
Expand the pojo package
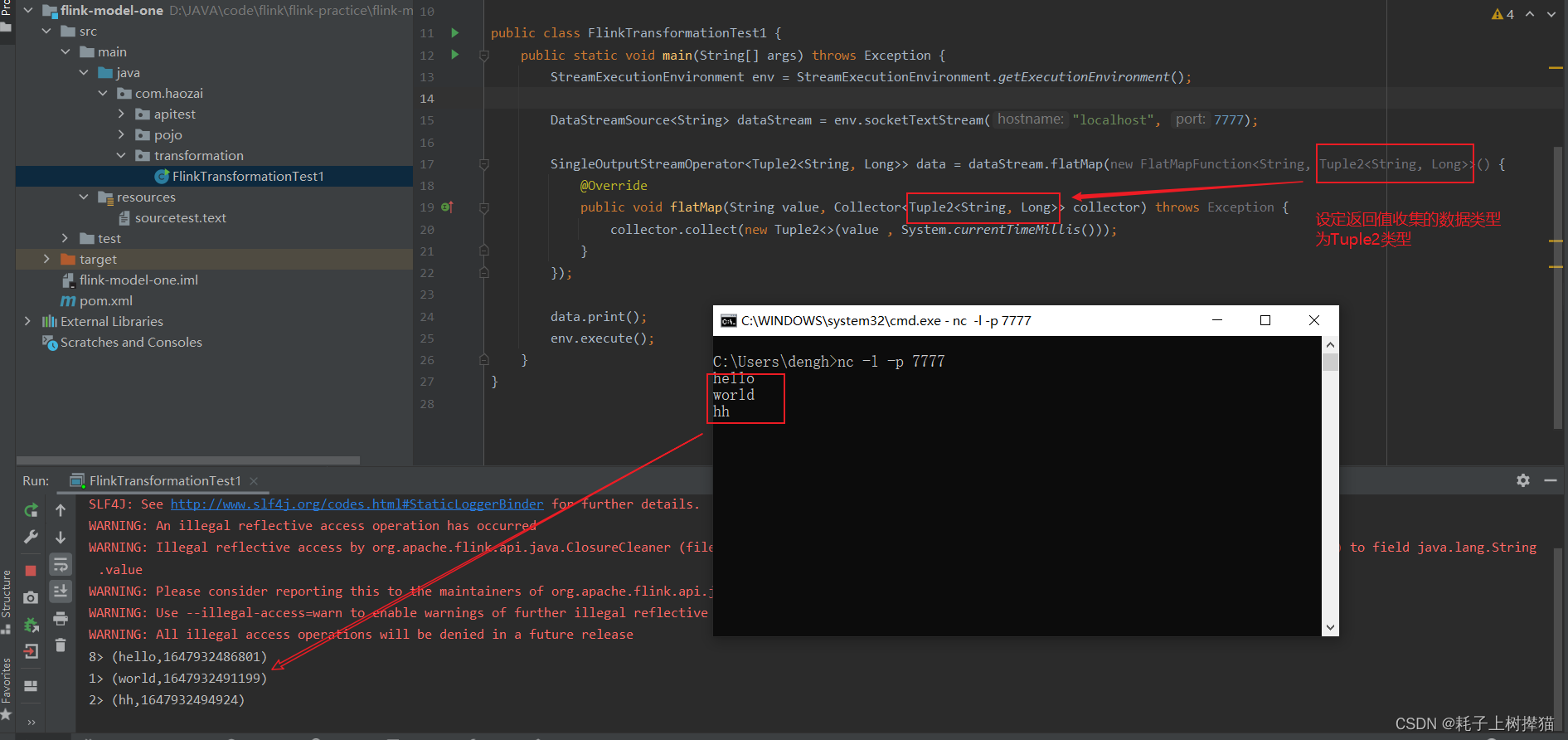coord(122,135)
